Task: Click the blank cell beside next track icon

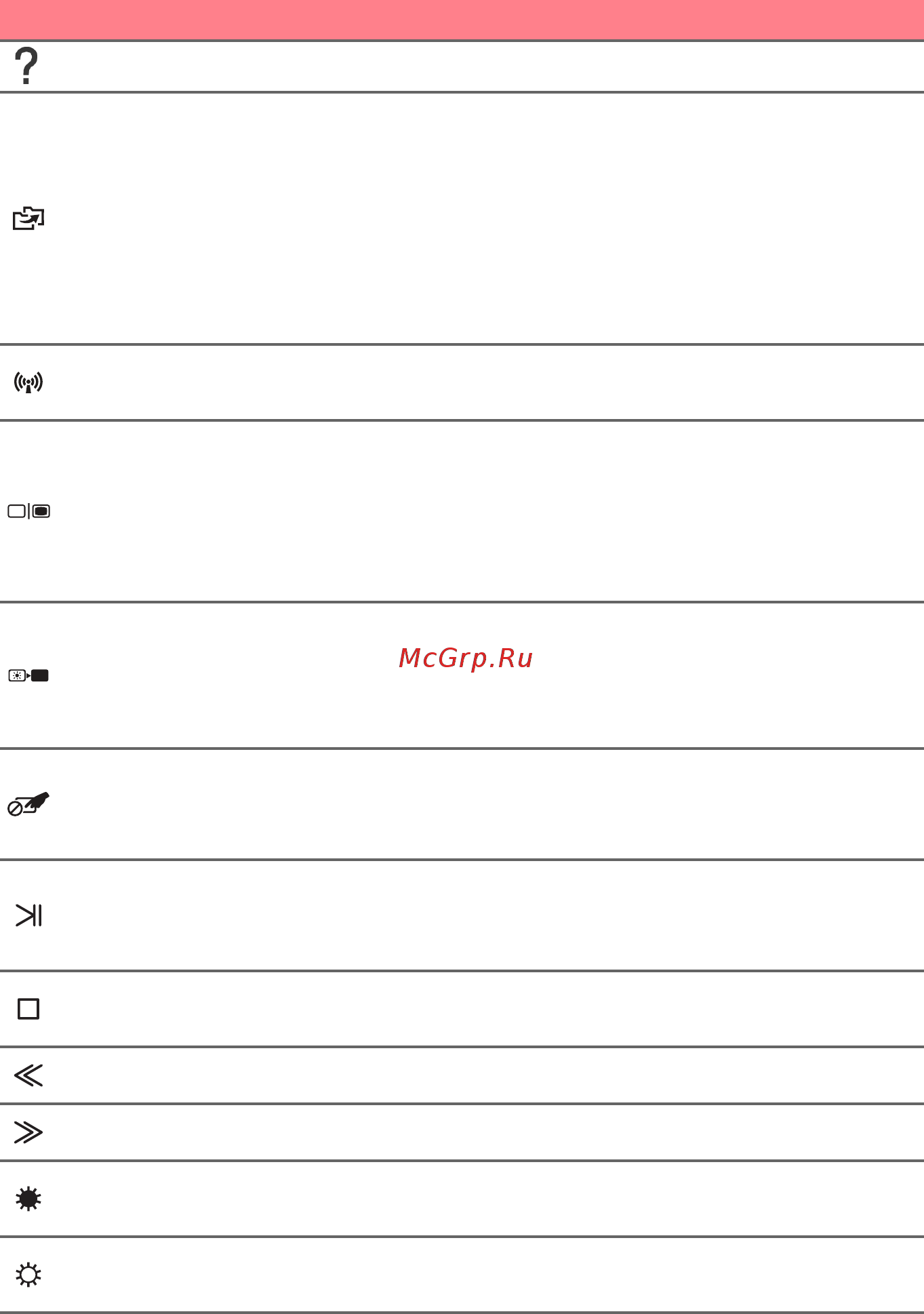Action: click(488, 1132)
